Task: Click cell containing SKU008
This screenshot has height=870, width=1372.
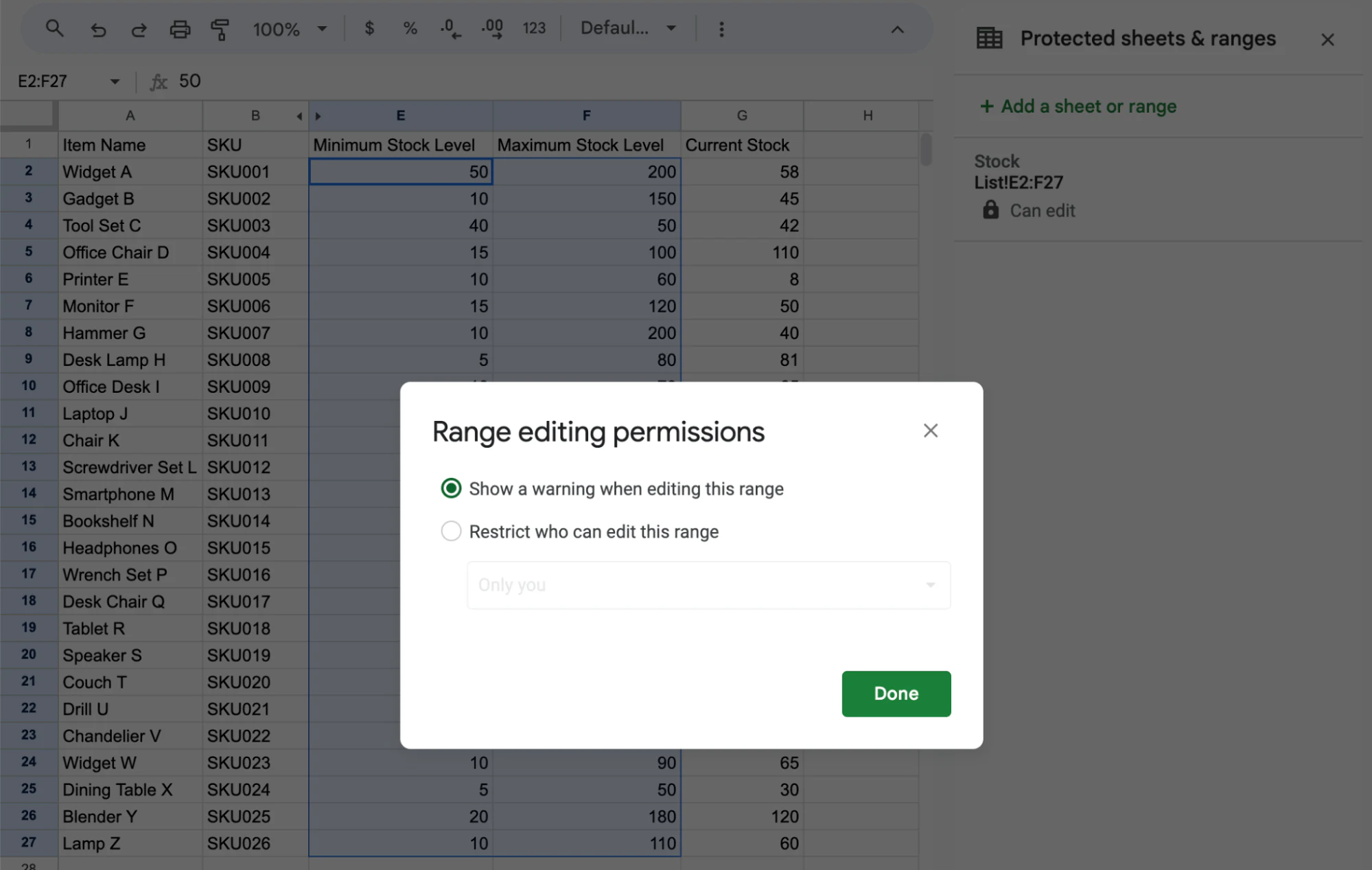Action: tap(255, 360)
